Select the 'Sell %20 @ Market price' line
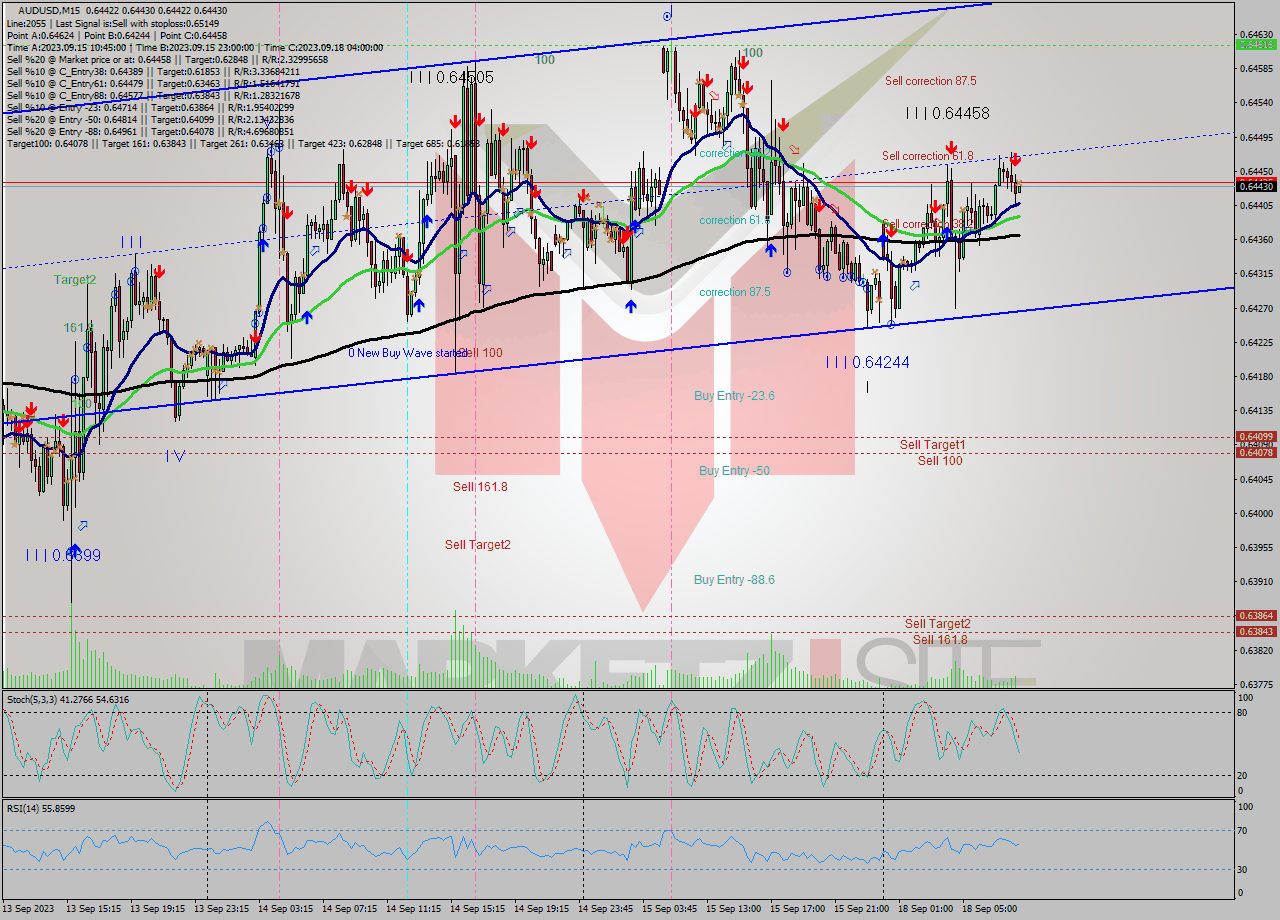1280x920 pixels. pyautogui.click(x=167, y=59)
